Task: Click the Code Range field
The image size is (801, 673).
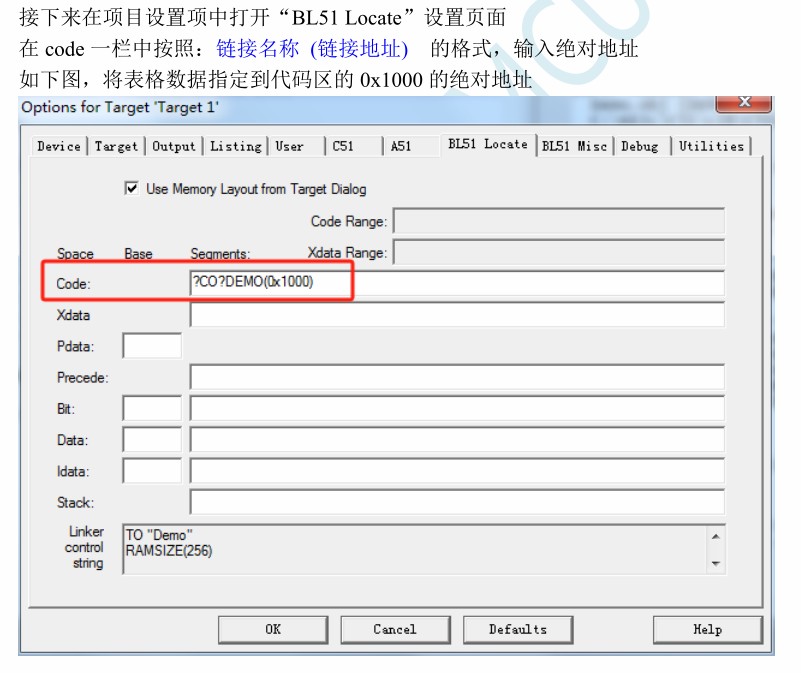Action: point(559,221)
